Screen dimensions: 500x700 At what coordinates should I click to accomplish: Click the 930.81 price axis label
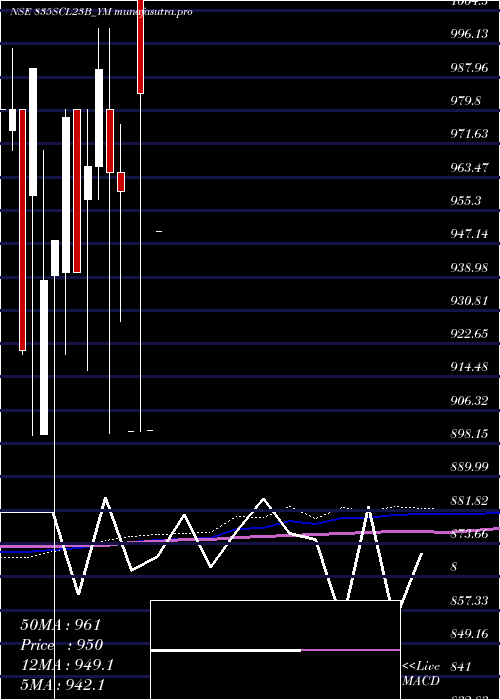click(x=469, y=300)
